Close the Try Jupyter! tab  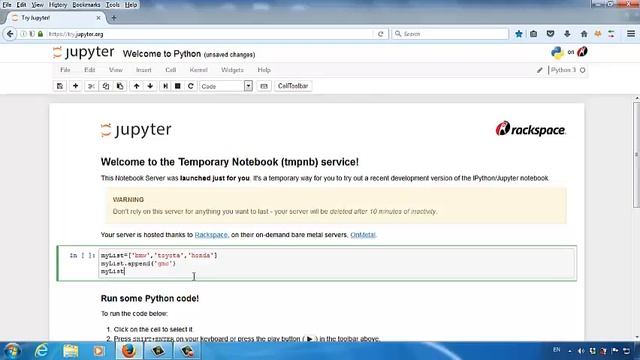(x=98, y=18)
